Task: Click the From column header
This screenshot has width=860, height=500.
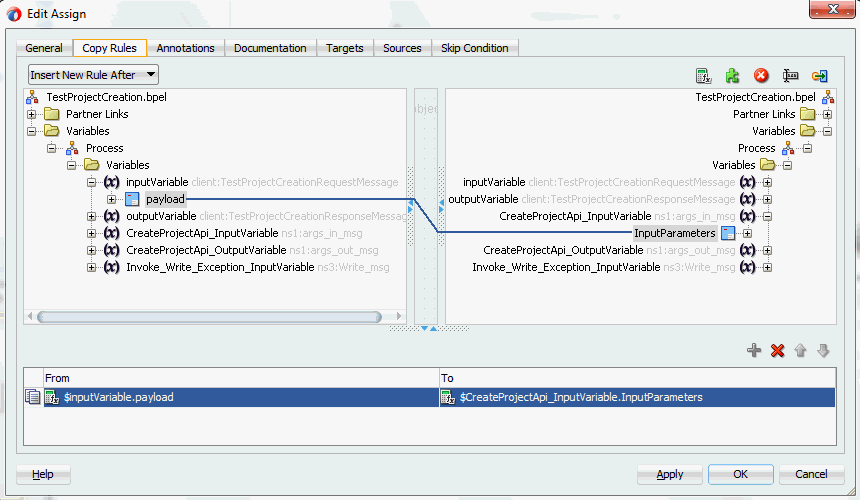Action: point(241,378)
